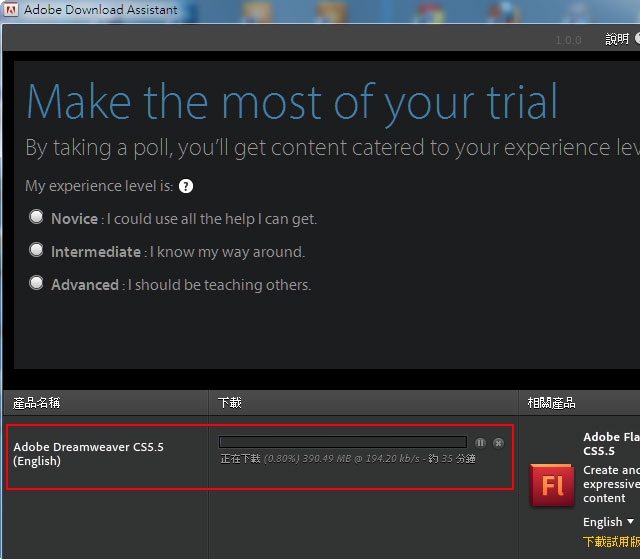Image resolution: width=640 pixels, height=559 pixels.
Task: Click the Adobe Flash Fl product icon
Action: tap(552, 485)
